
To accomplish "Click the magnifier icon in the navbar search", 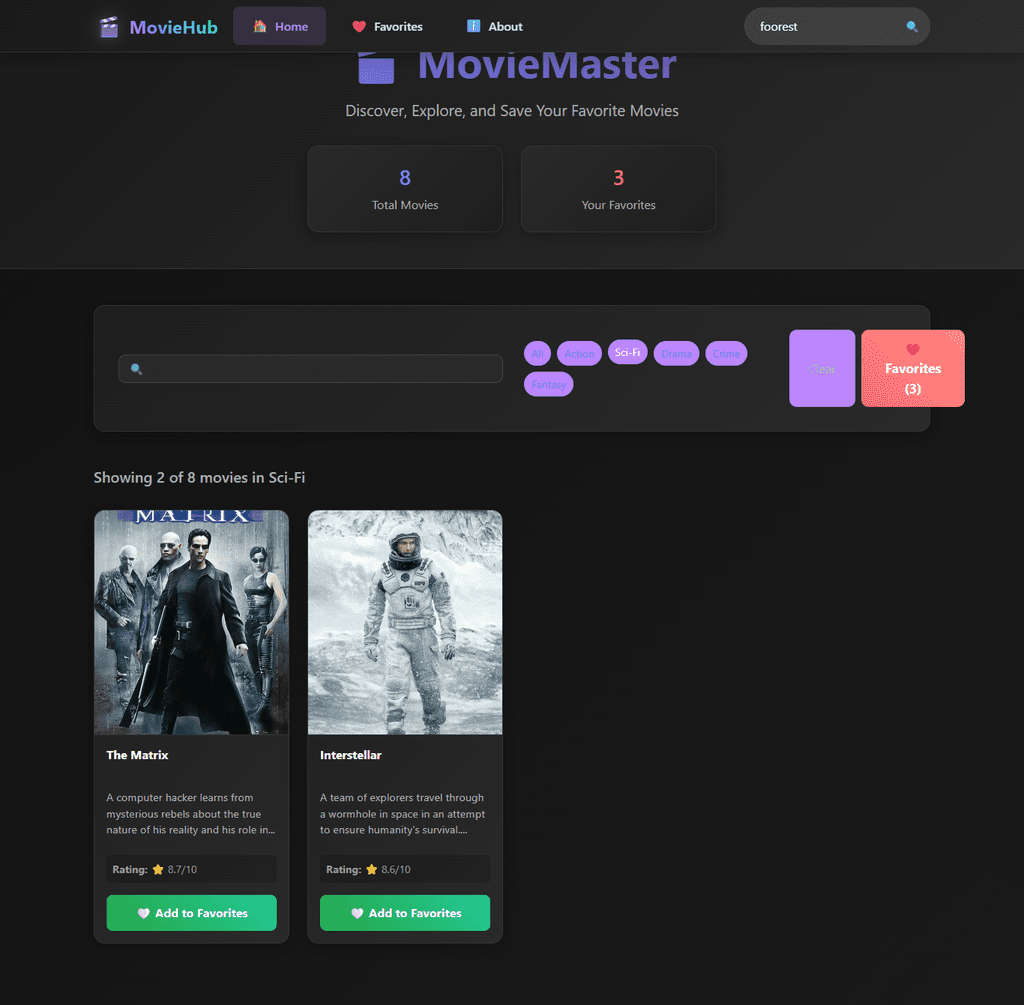I will pyautogui.click(x=912, y=27).
